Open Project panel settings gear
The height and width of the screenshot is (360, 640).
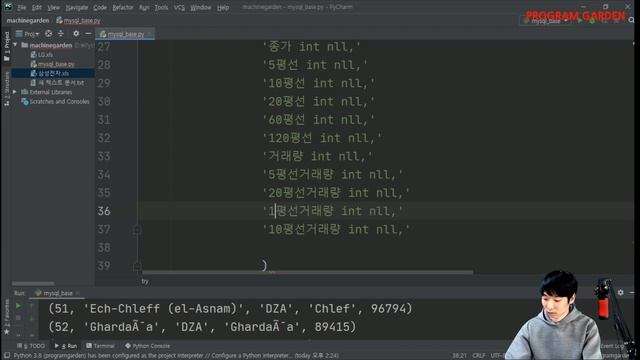click(x=76, y=33)
